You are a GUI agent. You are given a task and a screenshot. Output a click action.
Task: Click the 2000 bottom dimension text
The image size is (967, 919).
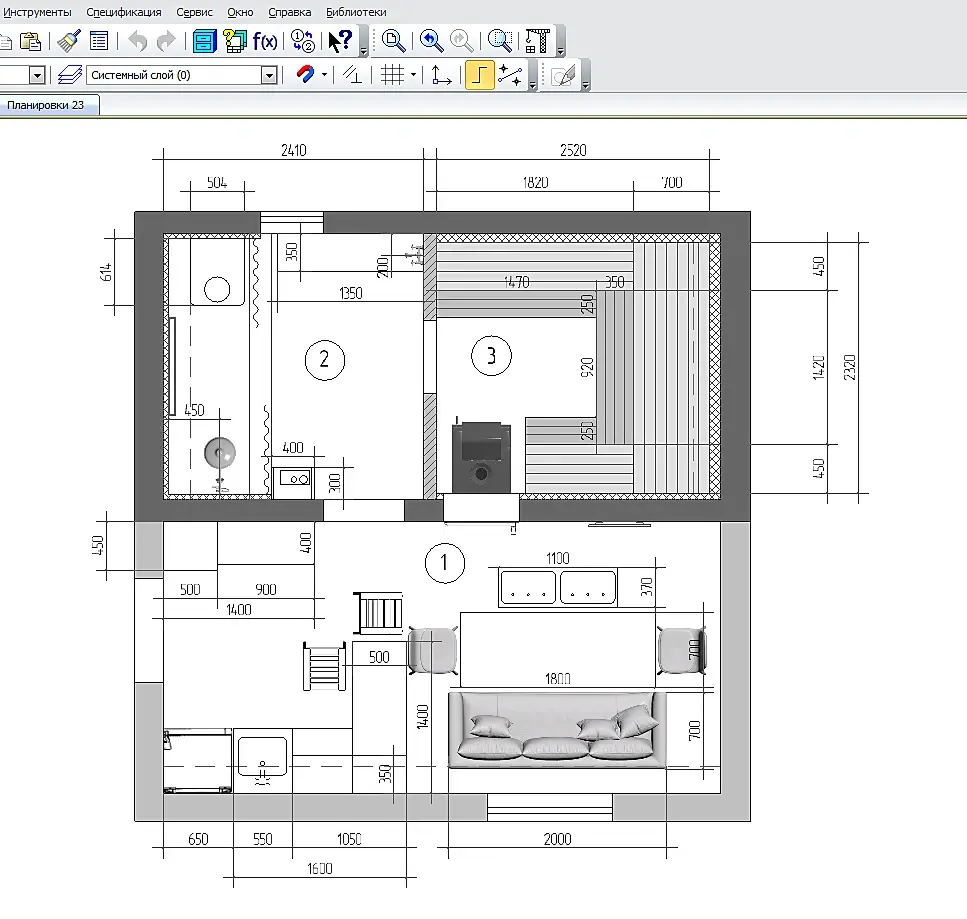pyautogui.click(x=558, y=839)
